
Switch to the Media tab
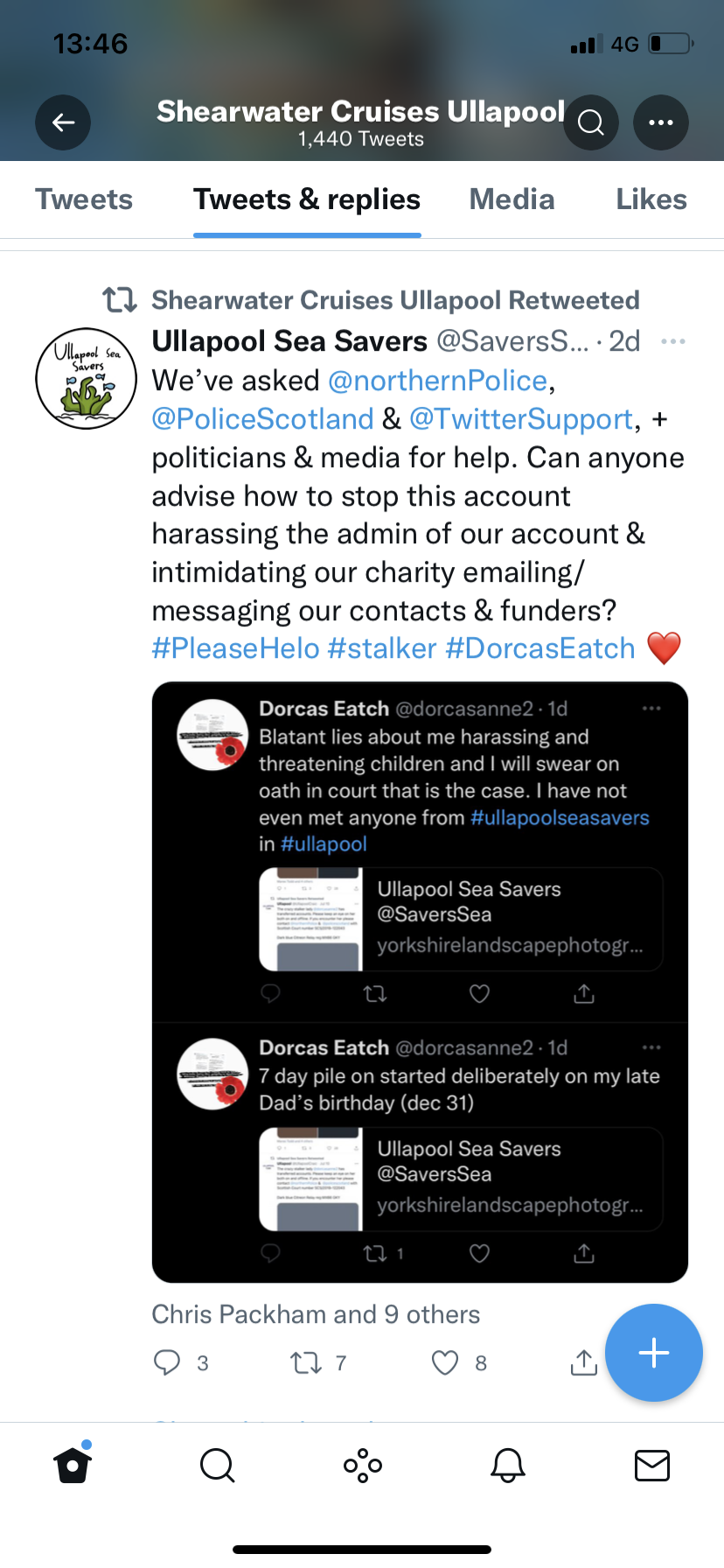coord(512,199)
